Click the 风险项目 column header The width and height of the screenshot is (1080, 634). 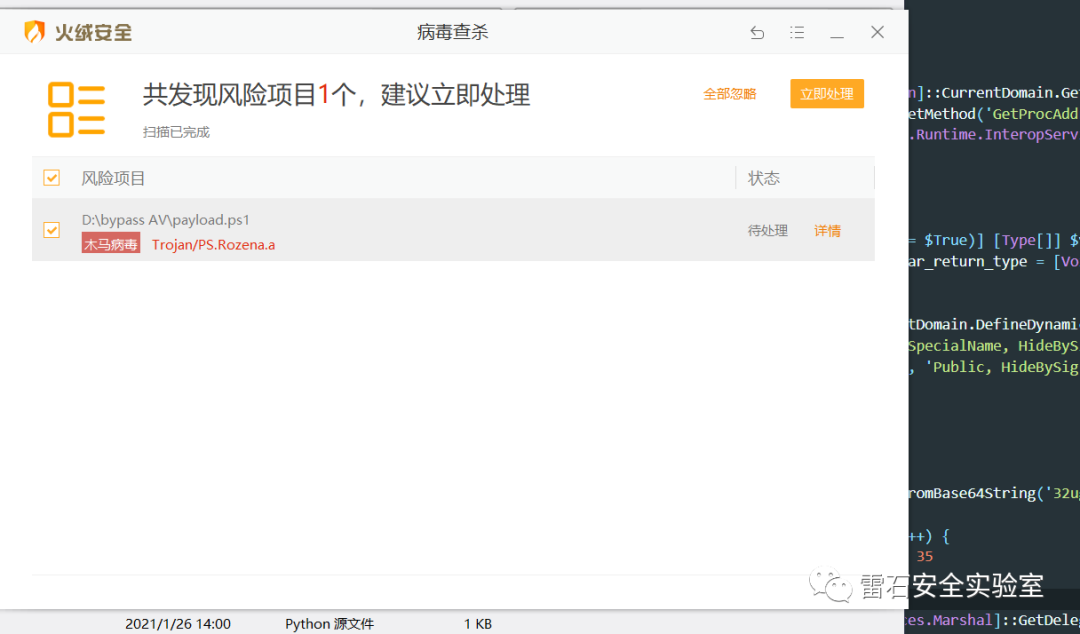point(113,178)
